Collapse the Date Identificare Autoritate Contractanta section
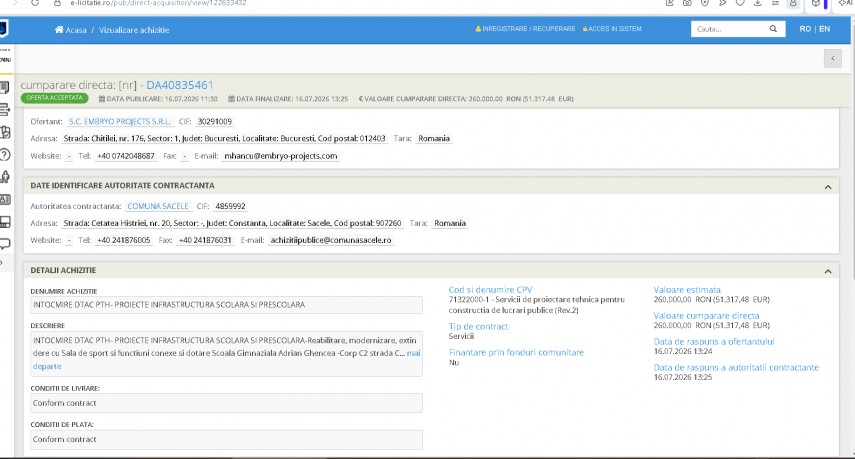This screenshot has width=855, height=459. pos(828,187)
